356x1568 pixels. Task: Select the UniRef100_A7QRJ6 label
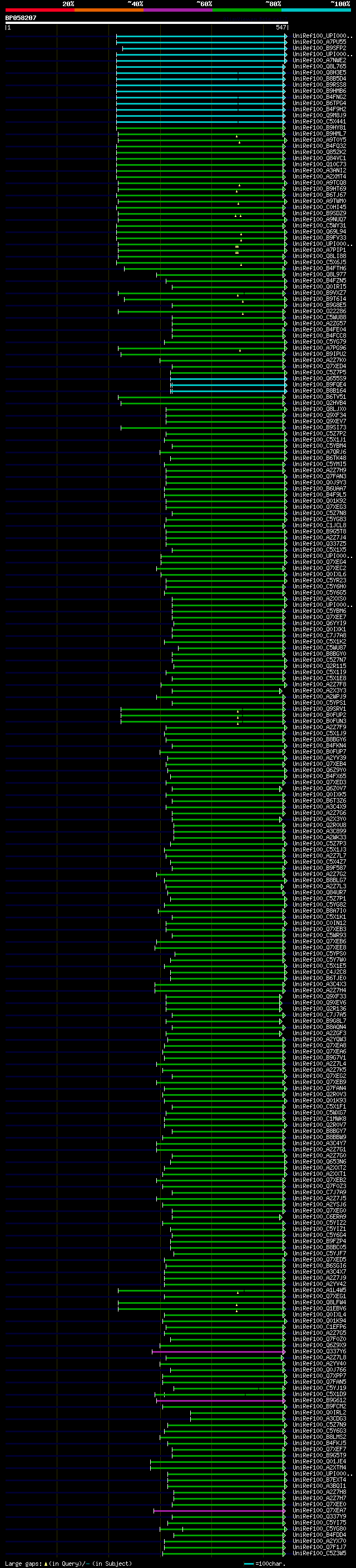coord(319,452)
